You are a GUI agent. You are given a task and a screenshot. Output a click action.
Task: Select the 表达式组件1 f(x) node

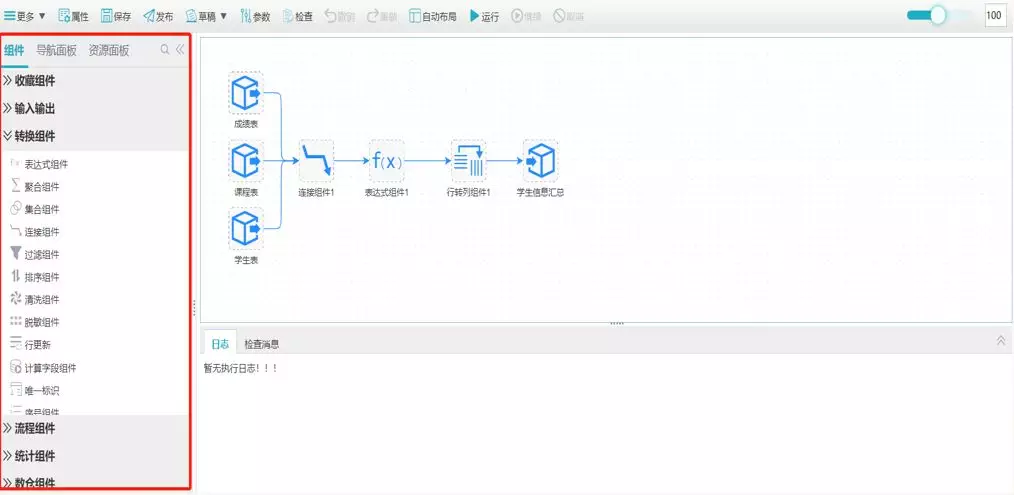pyautogui.click(x=386, y=160)
